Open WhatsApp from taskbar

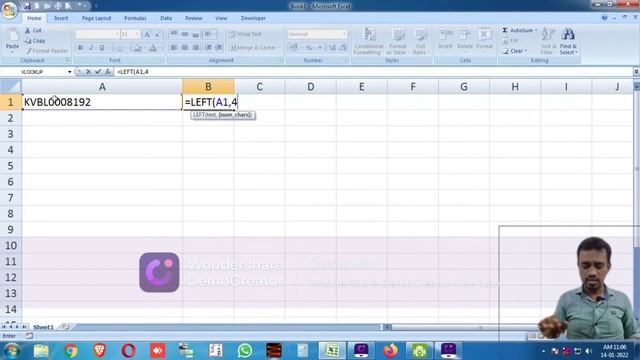pos(244,351)
